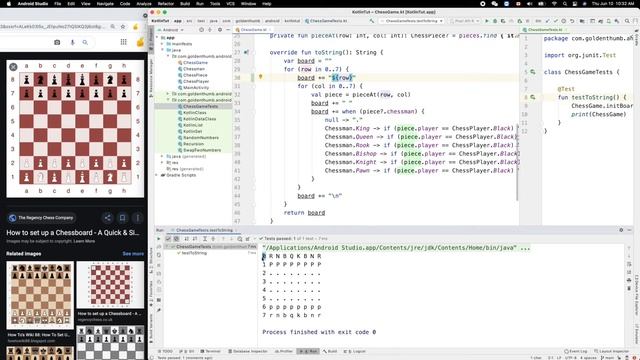The image size is (640, 360).
Task: Click the Project panel settings gear
Action: (220, 30)
